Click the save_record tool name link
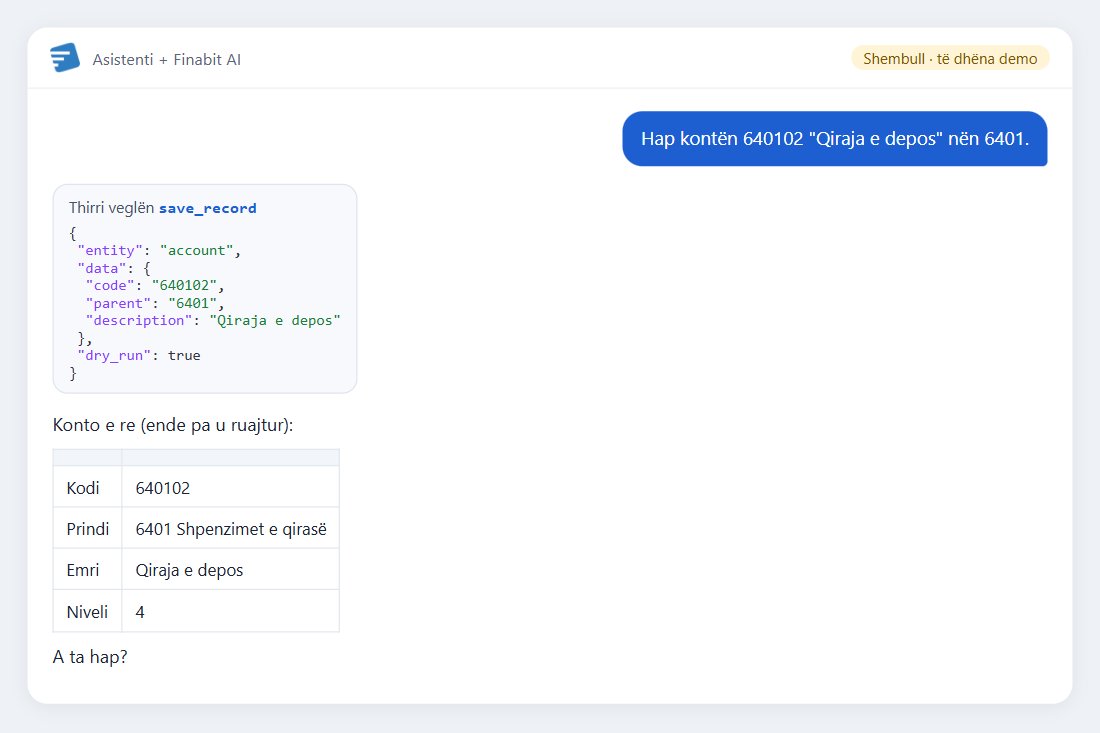1100x733 pixels. click(208, 208)
